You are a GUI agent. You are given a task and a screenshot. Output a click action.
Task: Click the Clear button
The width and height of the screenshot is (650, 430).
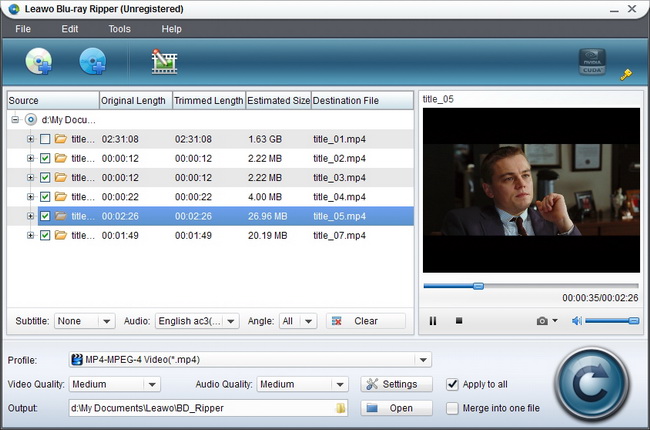[x=366, y=321]
